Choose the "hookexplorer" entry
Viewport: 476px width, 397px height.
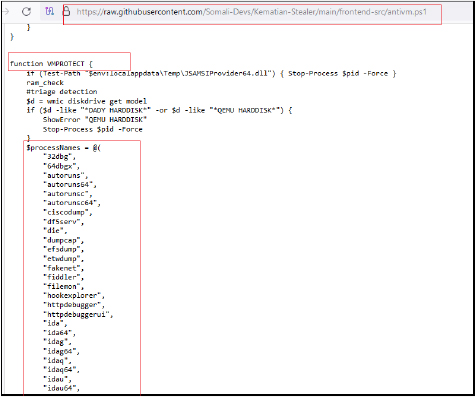[74, 296]
